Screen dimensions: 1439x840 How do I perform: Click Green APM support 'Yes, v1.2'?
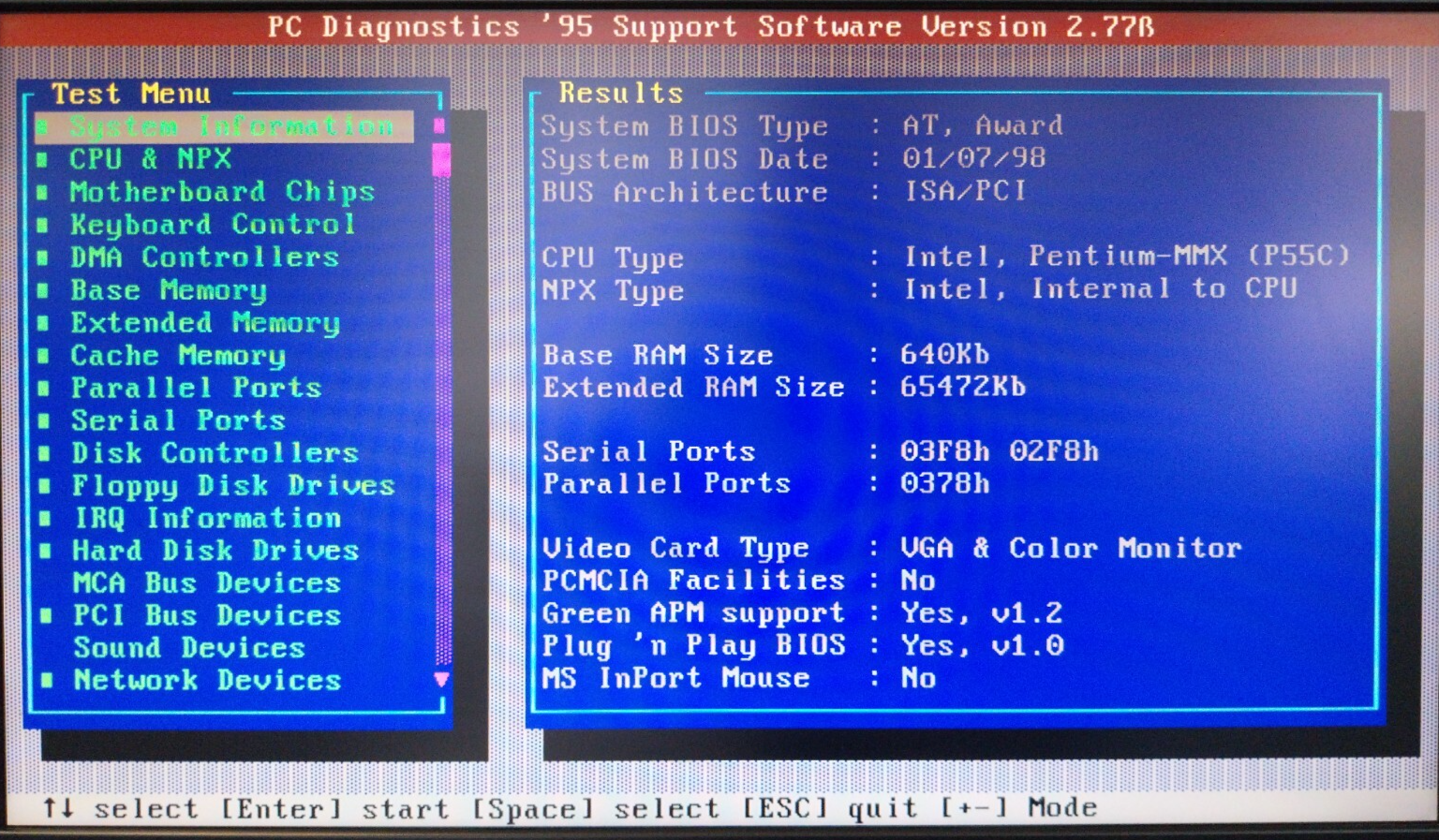pos(982,613)
